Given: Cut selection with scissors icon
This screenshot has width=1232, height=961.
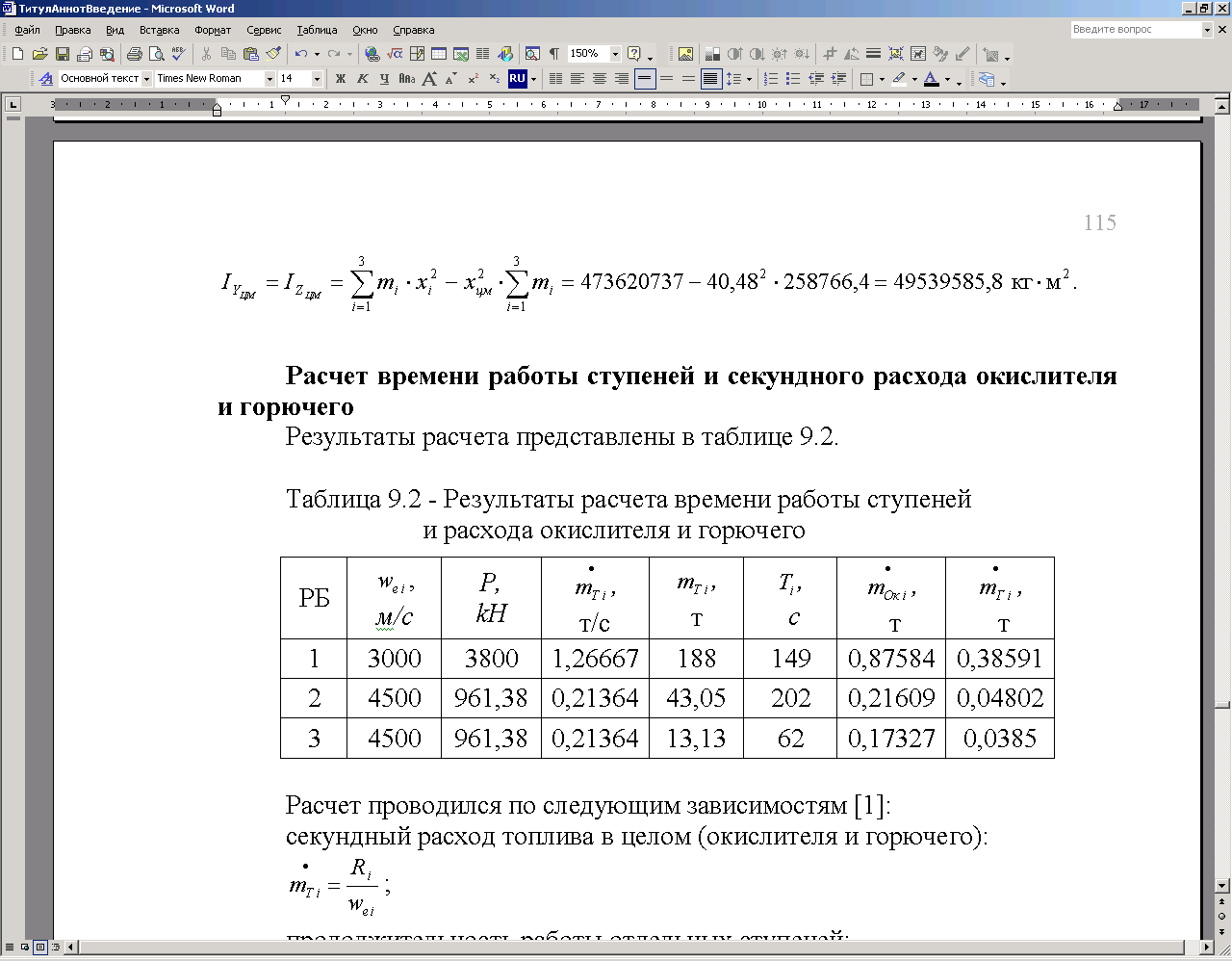Looking at the screenshot, I should [206, 54].
